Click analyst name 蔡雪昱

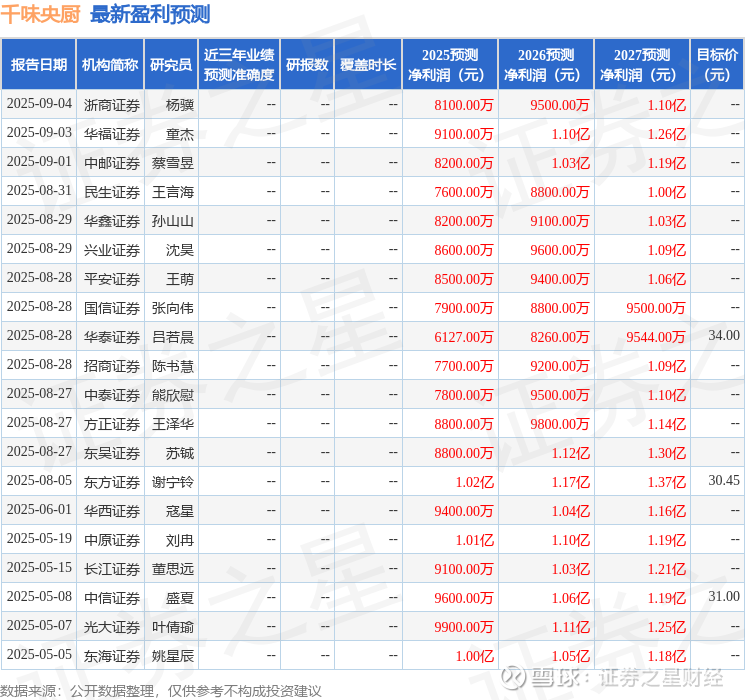pyautogui.click(x=172, y=163)
